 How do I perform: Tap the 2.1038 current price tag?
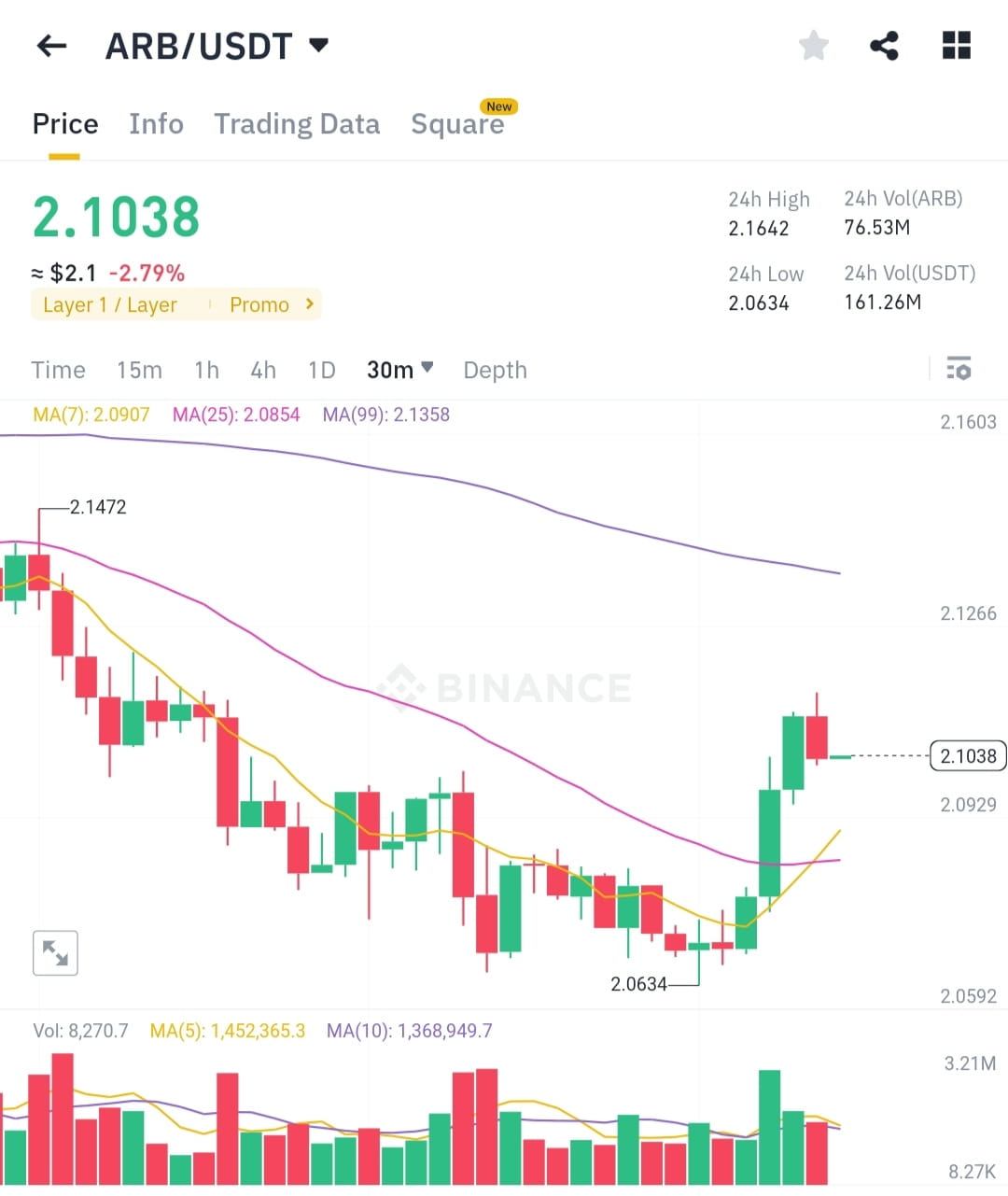coord(967,756)
